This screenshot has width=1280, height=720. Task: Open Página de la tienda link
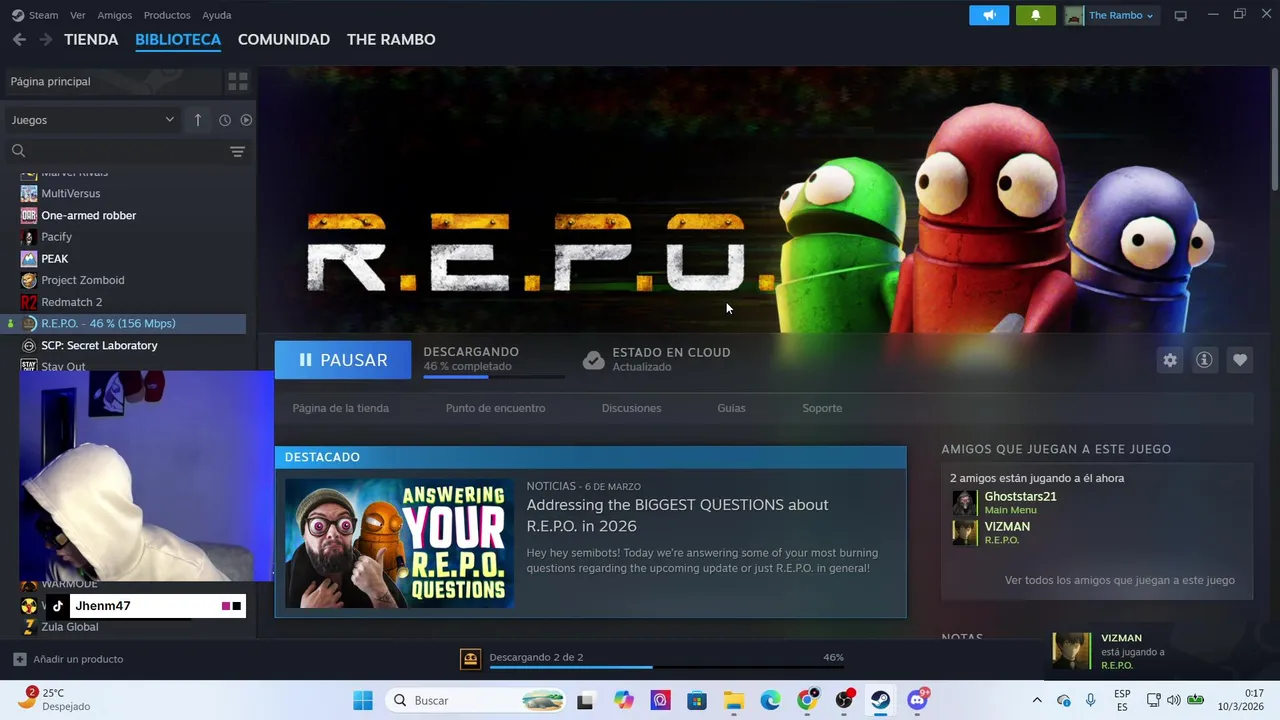click(x=341, y=408)
